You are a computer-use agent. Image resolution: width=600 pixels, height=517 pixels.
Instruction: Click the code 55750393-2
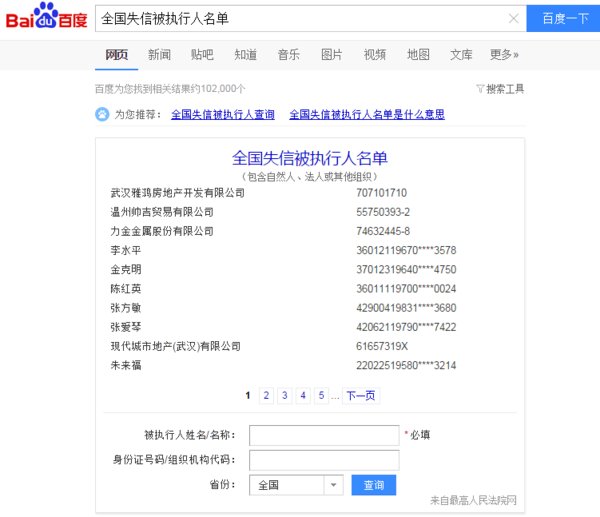(383, 212)
